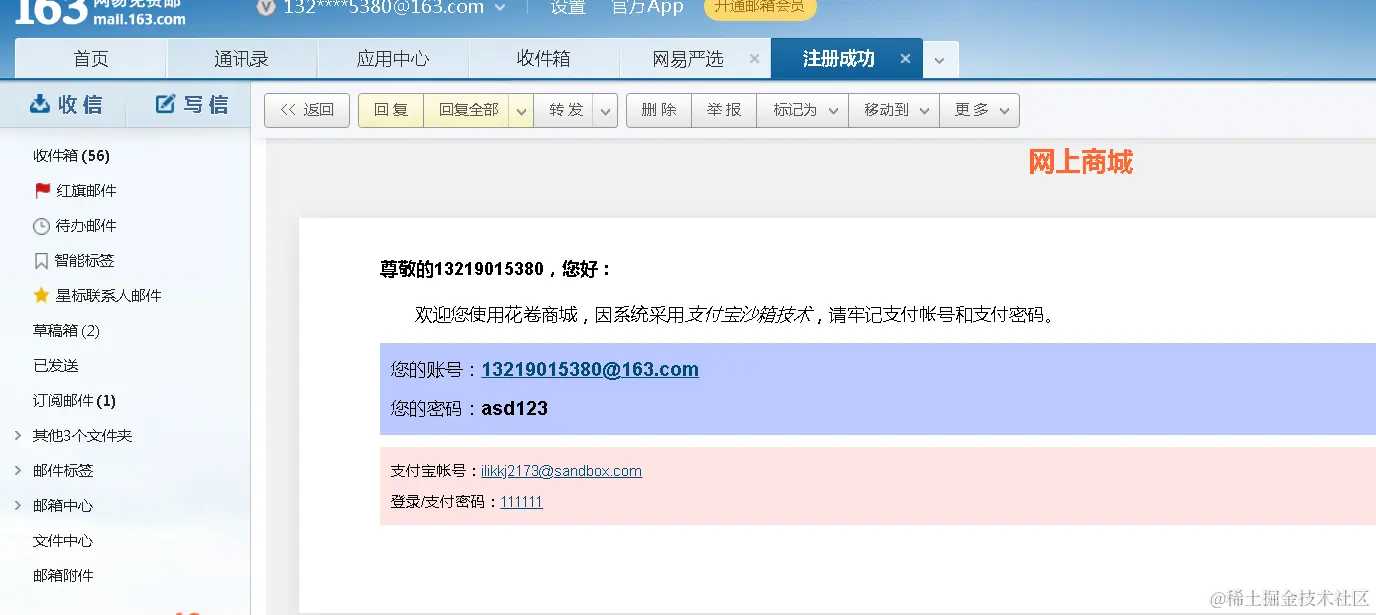Open 设置 in the top bar
Image resolution: width=1376 pixels, height=615 pixels.
pyautogui.click(x=568, y=7)
